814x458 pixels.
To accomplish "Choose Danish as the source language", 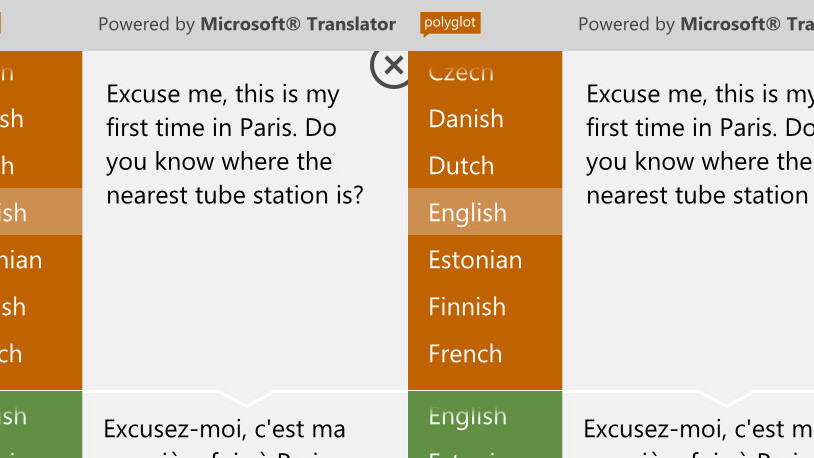I will point(466,119).
